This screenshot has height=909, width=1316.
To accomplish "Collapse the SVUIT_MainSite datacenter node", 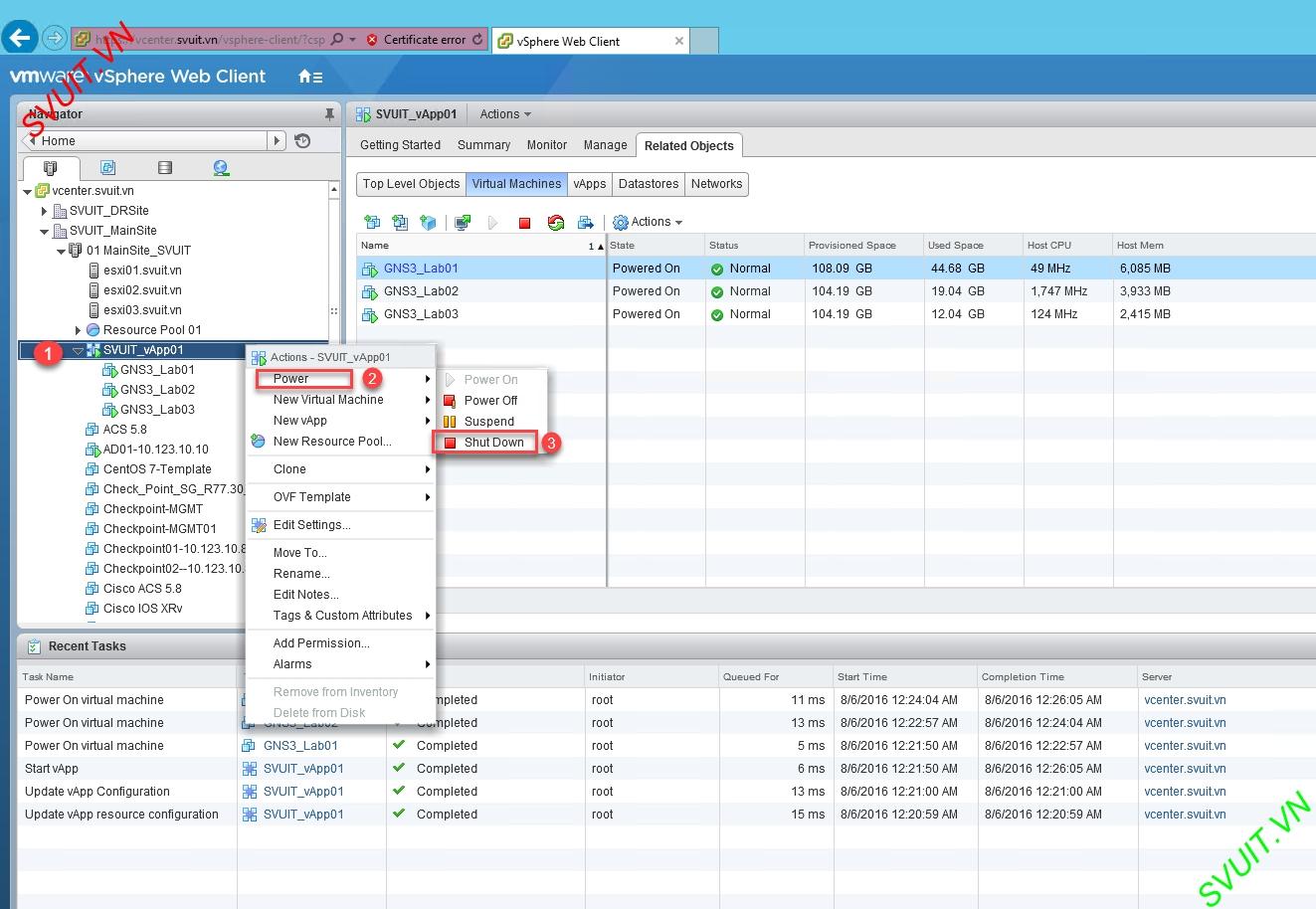I will [x=45, y=231].
